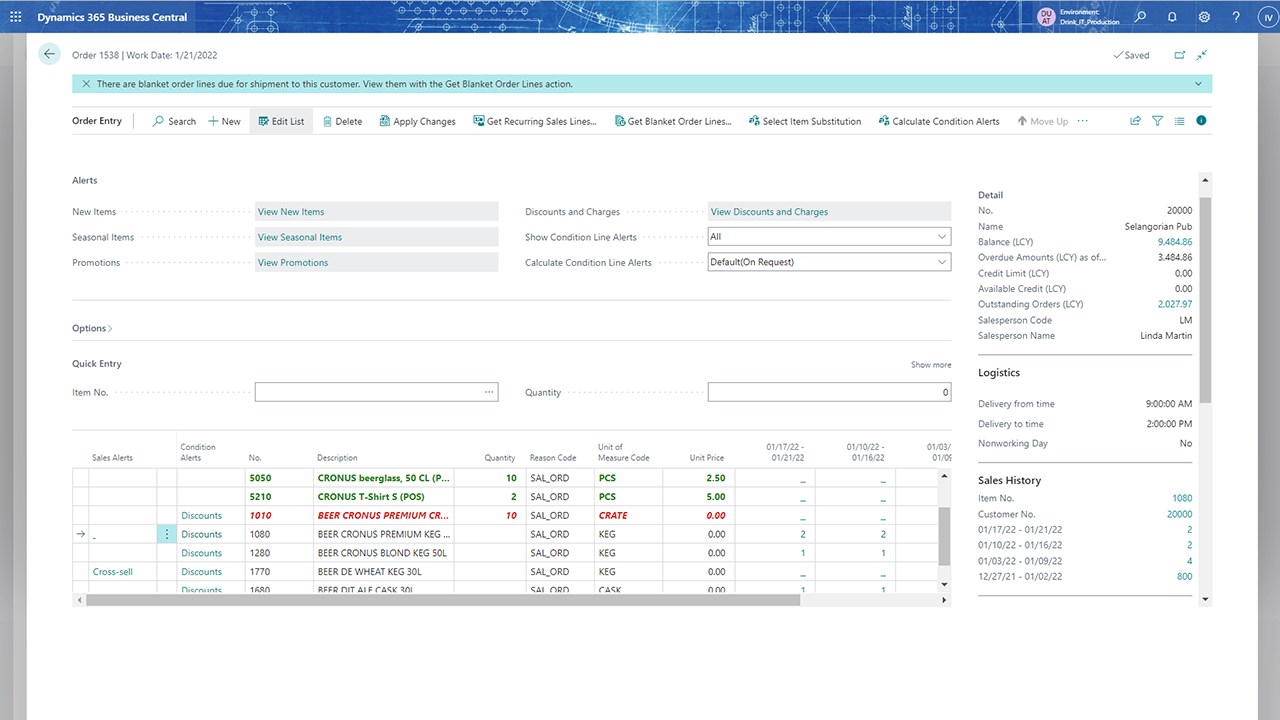Open Item No. lookup ellipsis
Screen dimensions: 1280x720
click(489, 392)
